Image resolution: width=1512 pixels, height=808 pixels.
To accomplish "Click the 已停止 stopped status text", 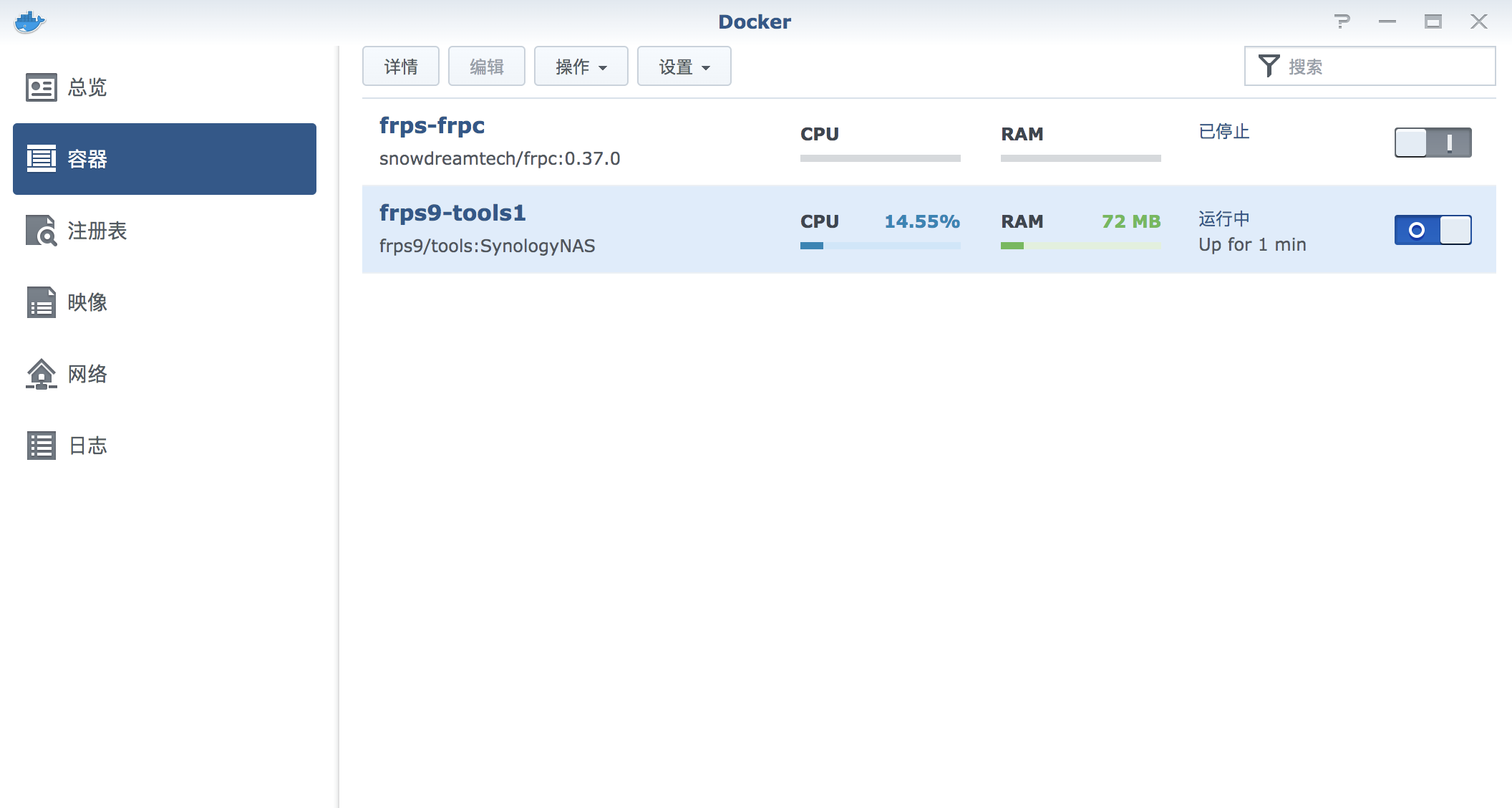I will (x=1224, y=131).
